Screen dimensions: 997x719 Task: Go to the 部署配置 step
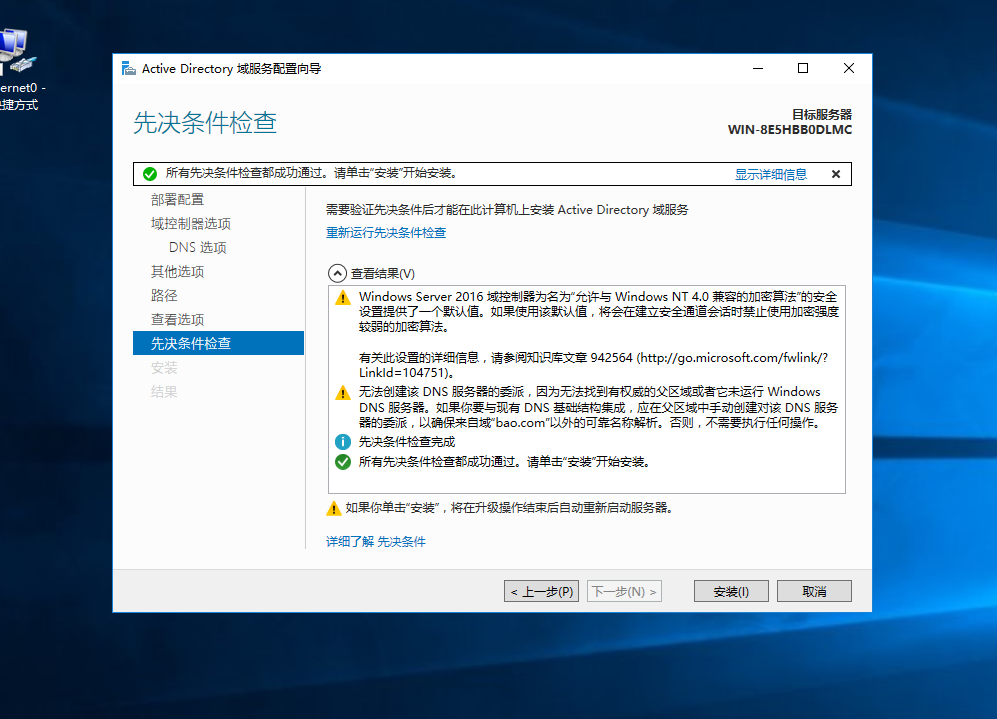177,200
